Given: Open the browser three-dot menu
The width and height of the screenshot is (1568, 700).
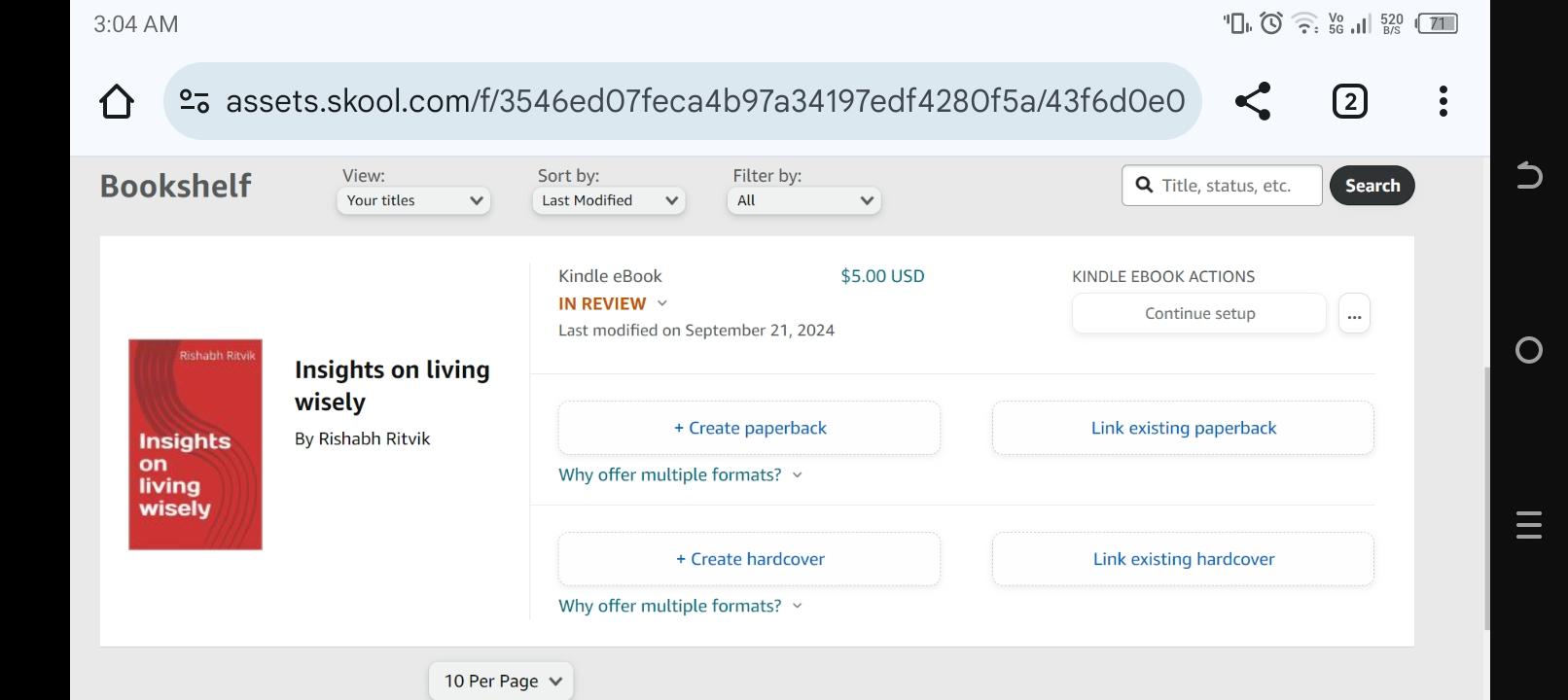Looking at the screenshot, I should (x=1443, y=101).
